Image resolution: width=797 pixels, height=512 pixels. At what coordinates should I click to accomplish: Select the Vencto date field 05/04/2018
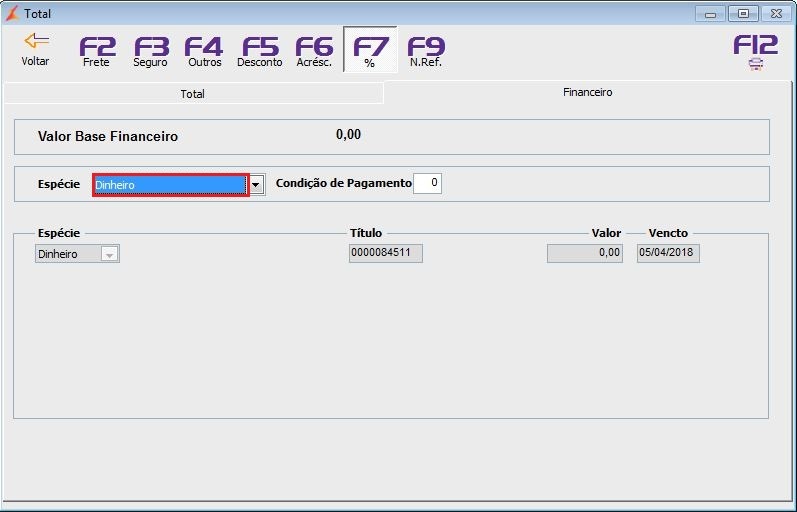click(x=668, y=253)
